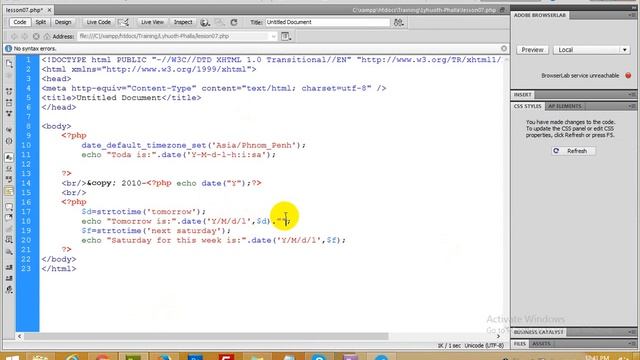The height and width of the screenshot is (360, 640).
Task: Click 'BrowserLab service unreachable' status text
Action: click(x=580, y=76)
